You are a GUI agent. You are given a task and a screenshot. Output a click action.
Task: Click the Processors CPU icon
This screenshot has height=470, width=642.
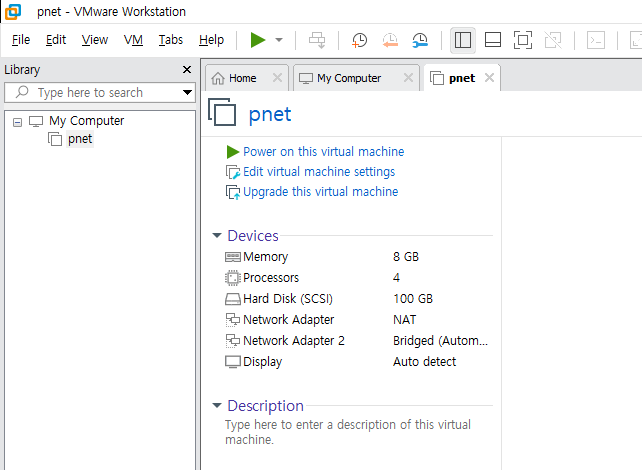[x=233, y=278]
